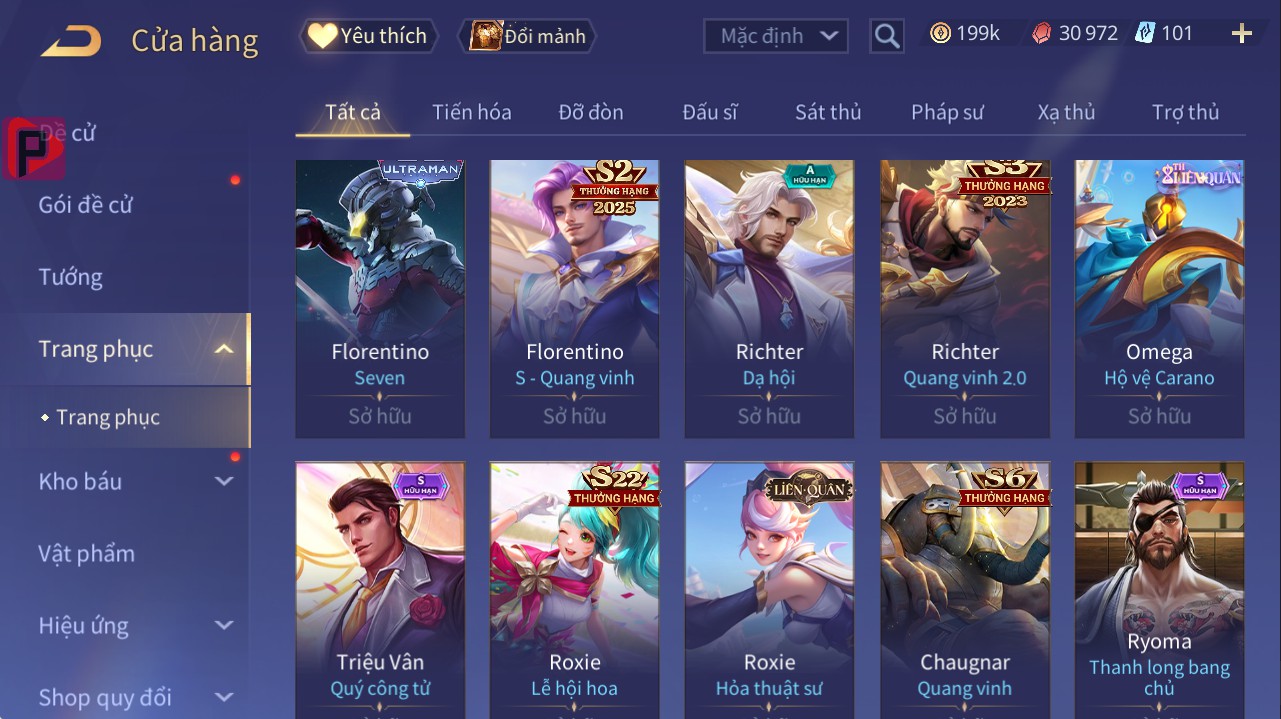
Task: Click the gold coin 199k icon
Action: 940,33
